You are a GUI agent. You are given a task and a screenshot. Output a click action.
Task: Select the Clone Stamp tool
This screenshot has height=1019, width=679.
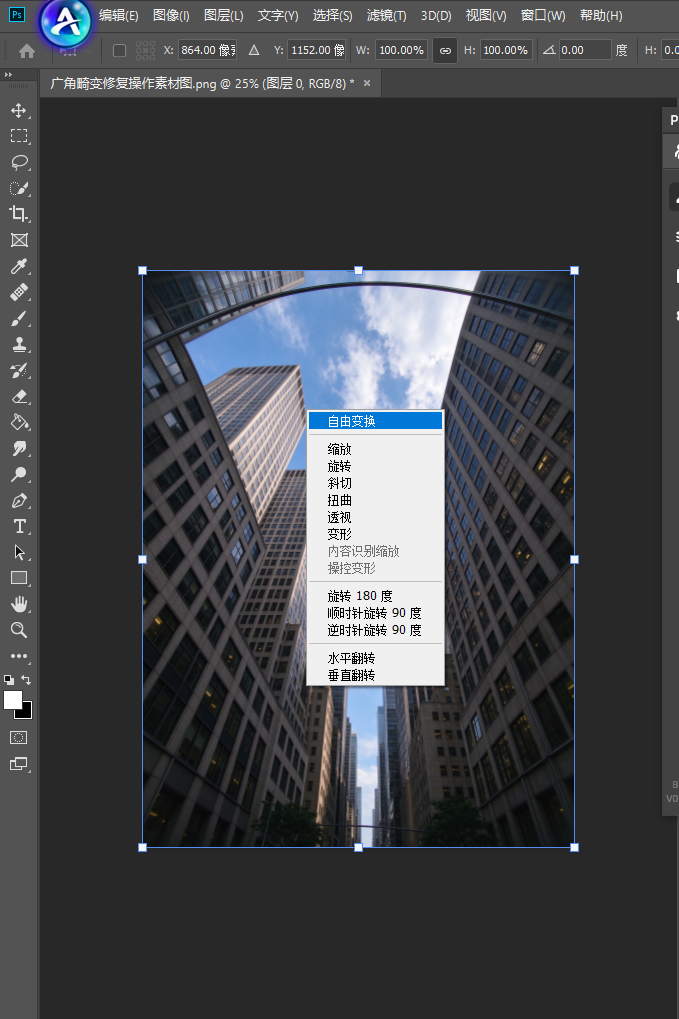pyautogui.click(x=19, y=344)
